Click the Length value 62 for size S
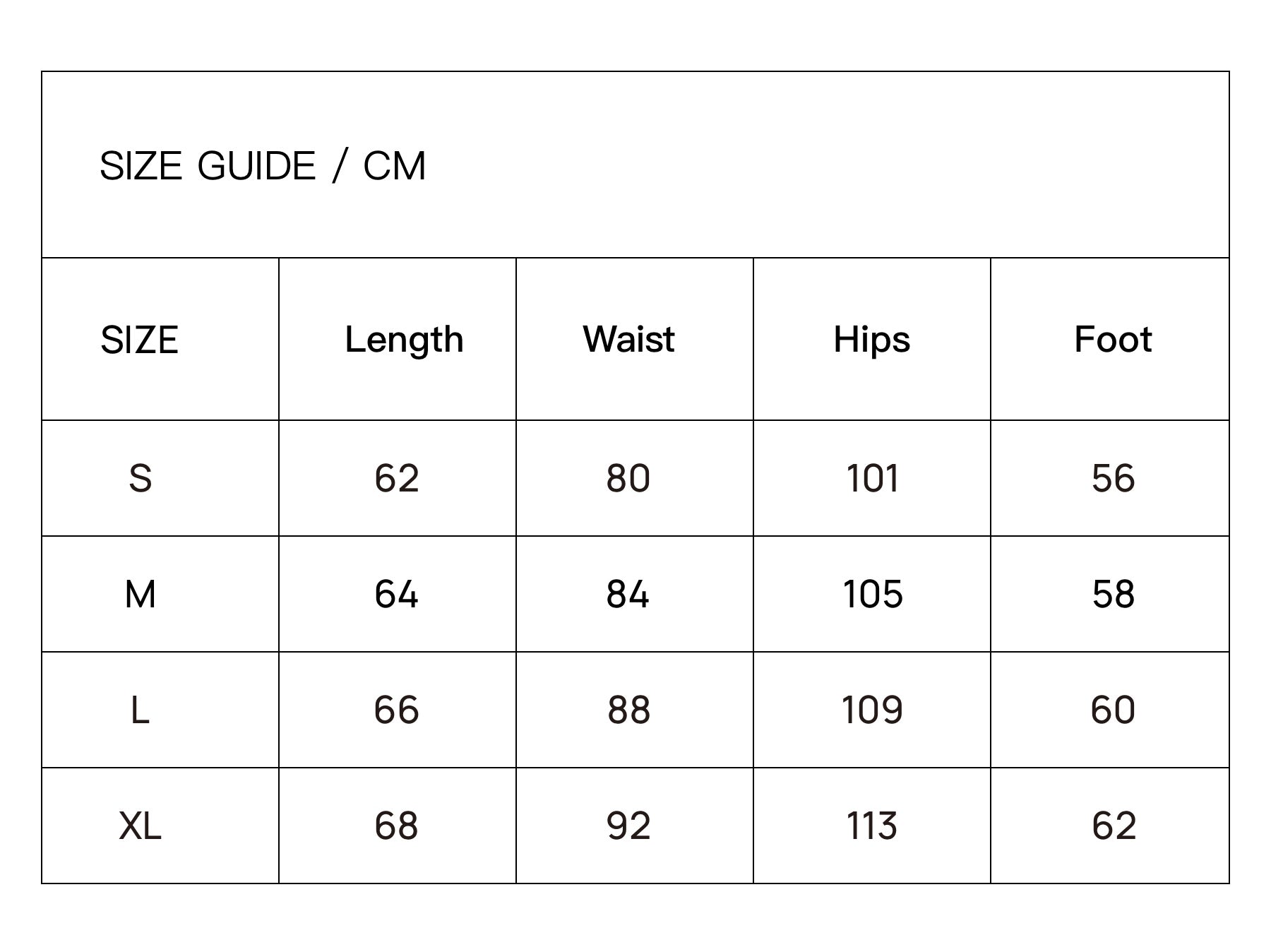The width and height of the screenshot is (1271, 952). (x=397, y=478)
